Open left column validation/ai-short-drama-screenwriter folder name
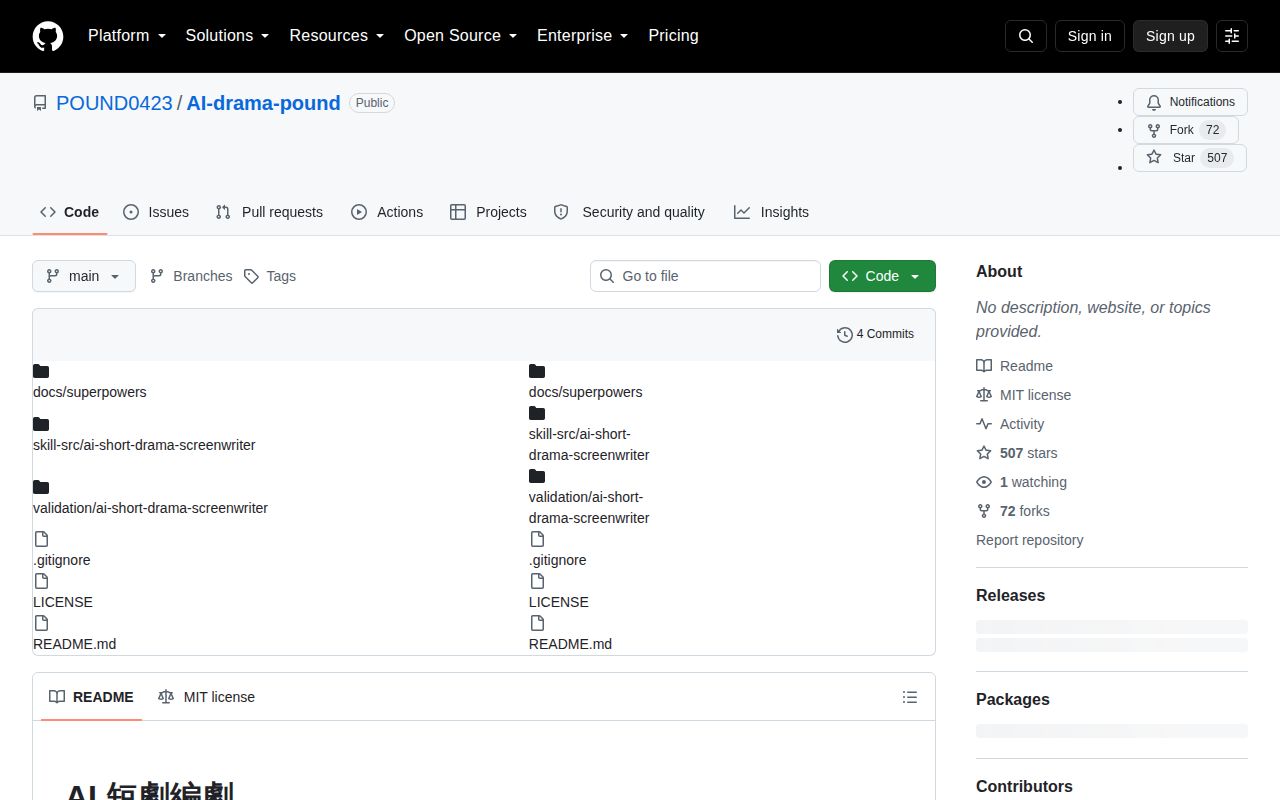This screenshot has width=1280, height=800. click(x=150, y=508)
